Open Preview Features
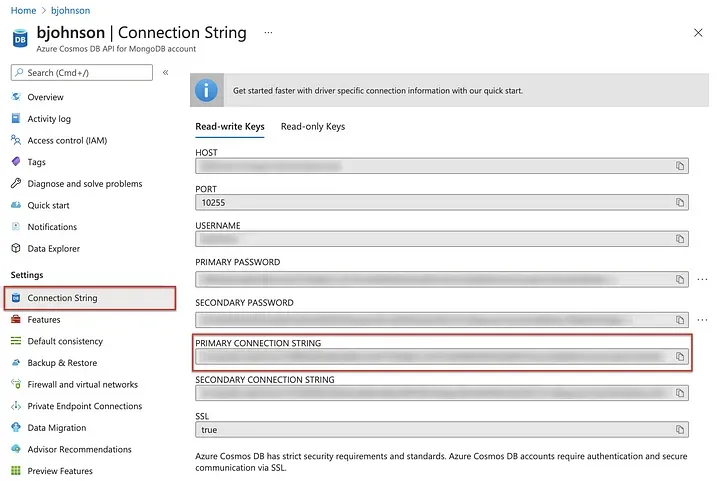Viewport: 720px width, 481px height. click(x=60, y=470)
